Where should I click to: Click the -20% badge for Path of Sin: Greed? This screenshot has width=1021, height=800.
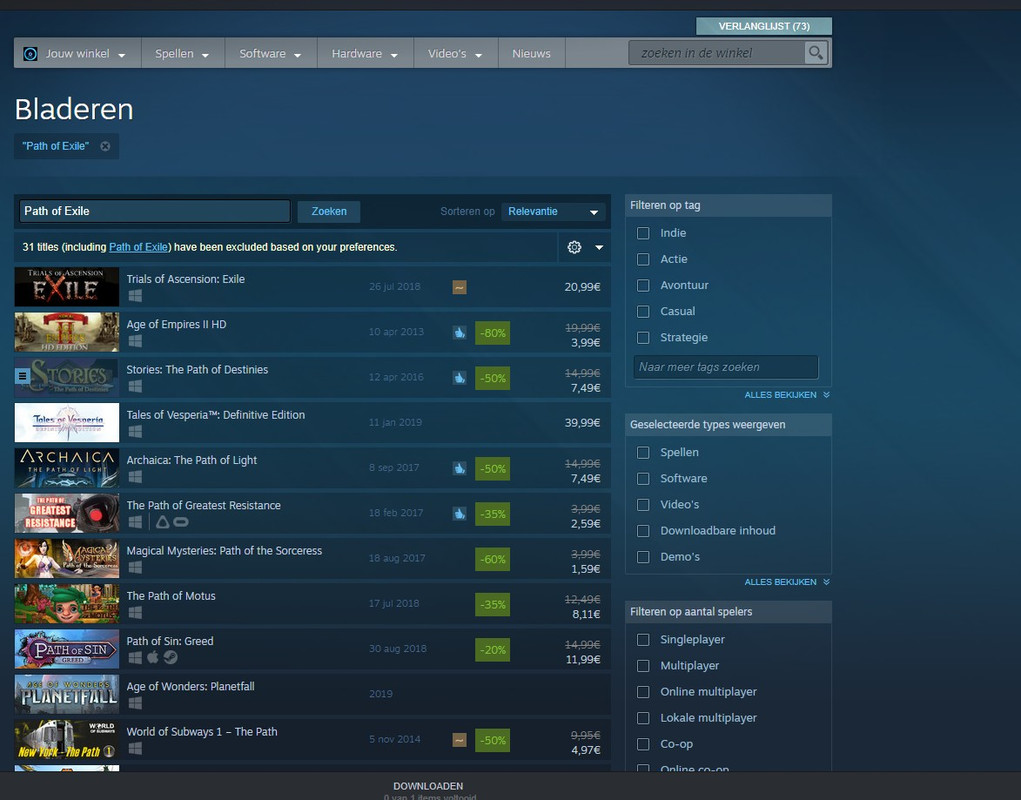click(492, 650)
